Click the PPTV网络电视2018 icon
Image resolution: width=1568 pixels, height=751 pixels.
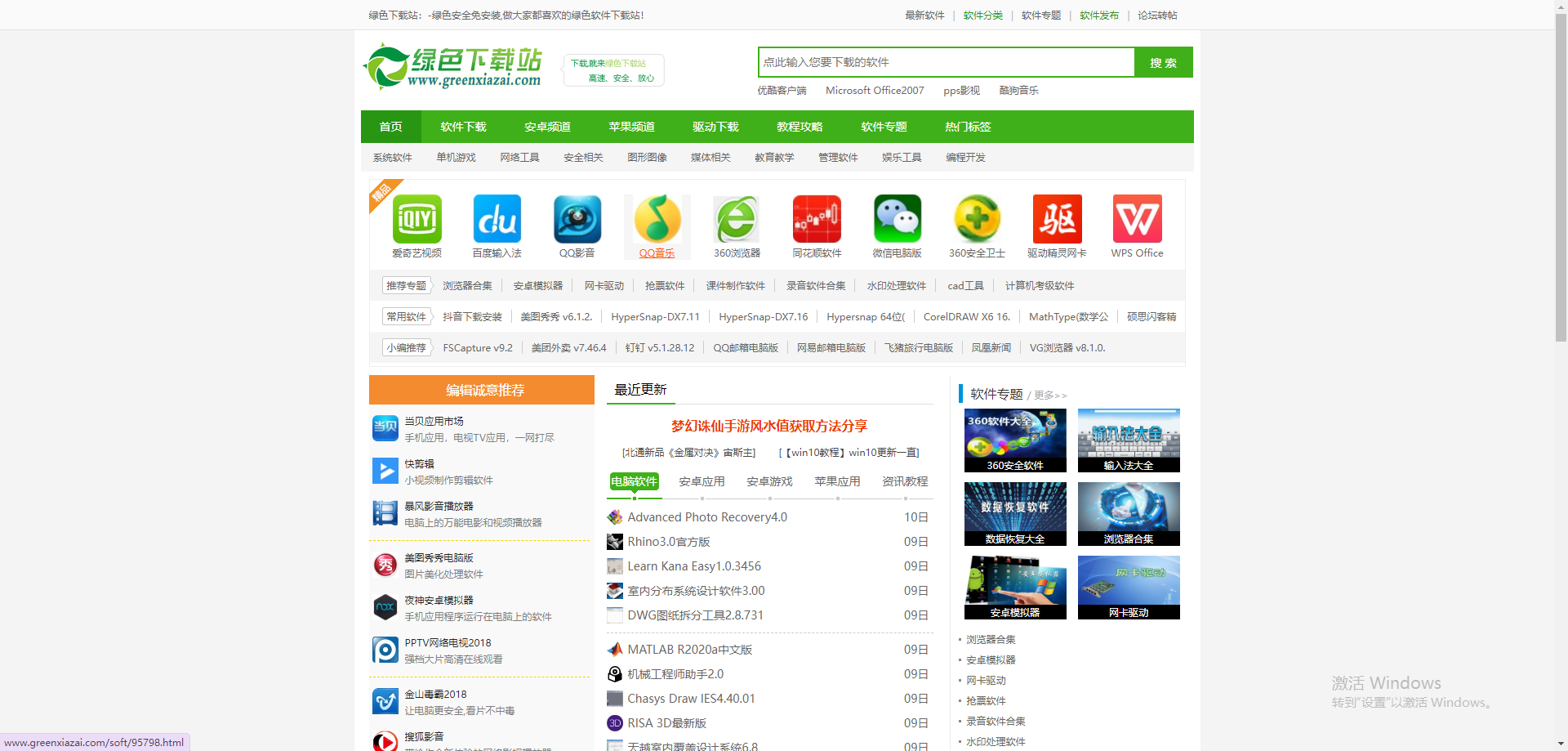pos(385,650)
